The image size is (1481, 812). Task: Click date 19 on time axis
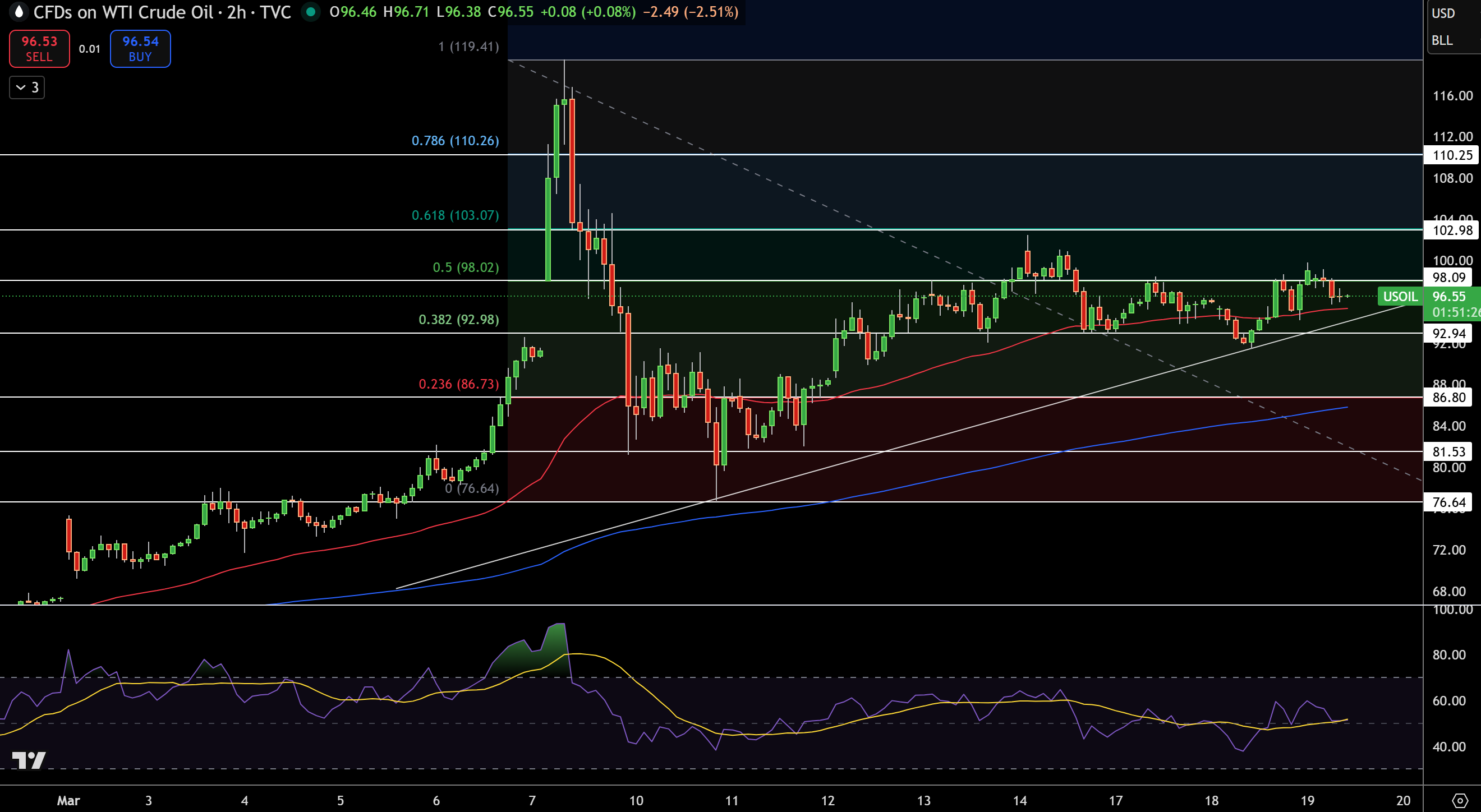point(1307,800)
